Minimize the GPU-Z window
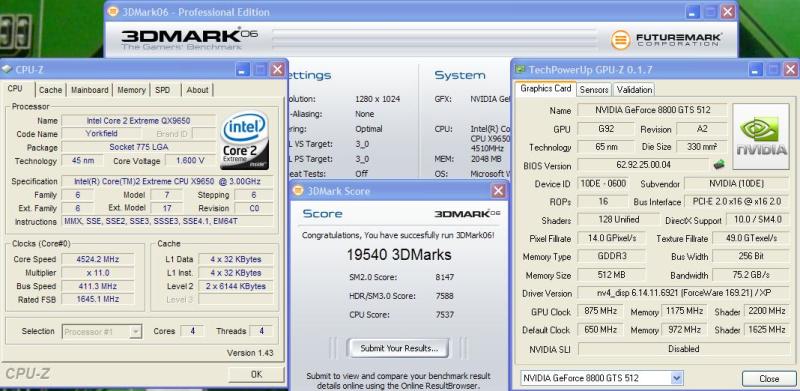Viewport: 800px width, 391px height. click(757, 69)
